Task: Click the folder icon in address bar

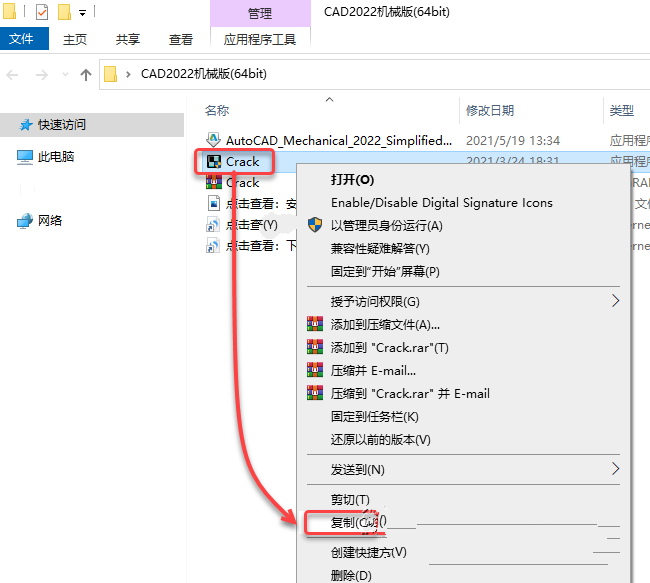Action: [x=110, y=74]
